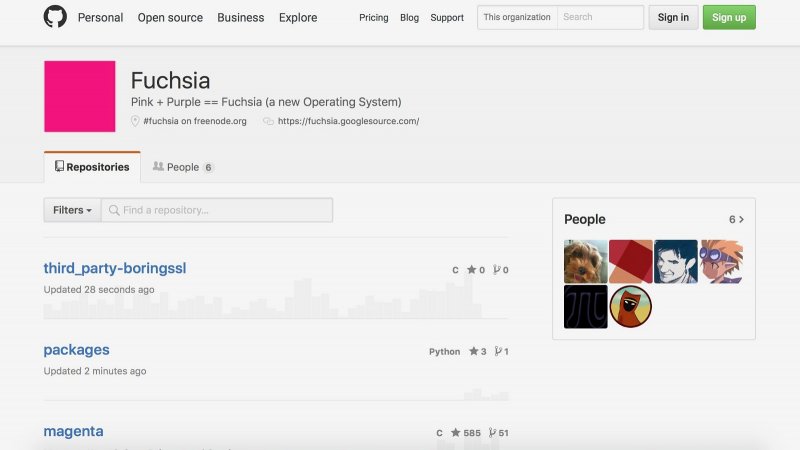Click fork icon on packages repository
800x450 pixels.
498,352
